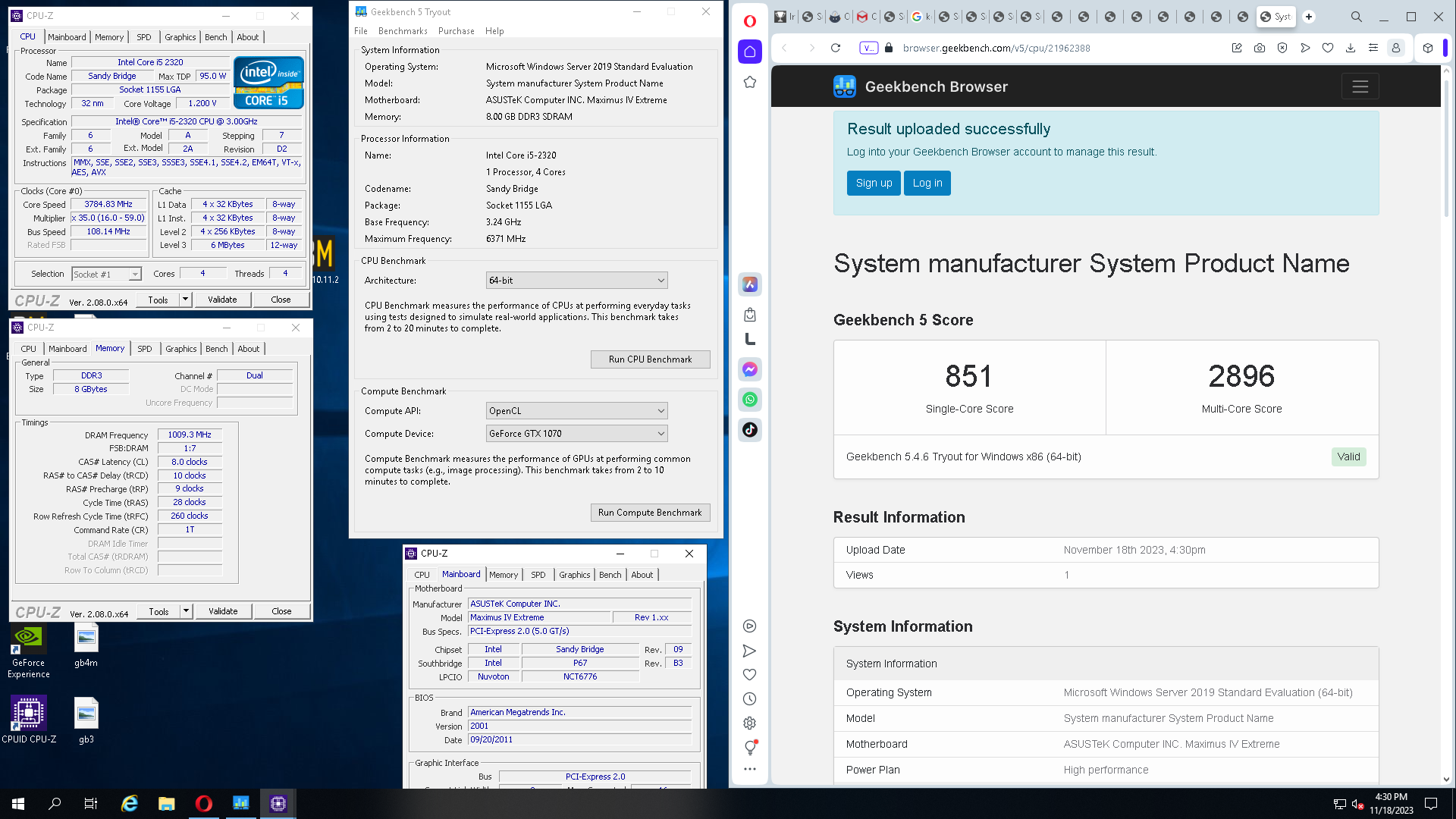The image size is (1456, 819).
Task: Click Validate in top CPU-Z window
Action: [x=222, y=300]
